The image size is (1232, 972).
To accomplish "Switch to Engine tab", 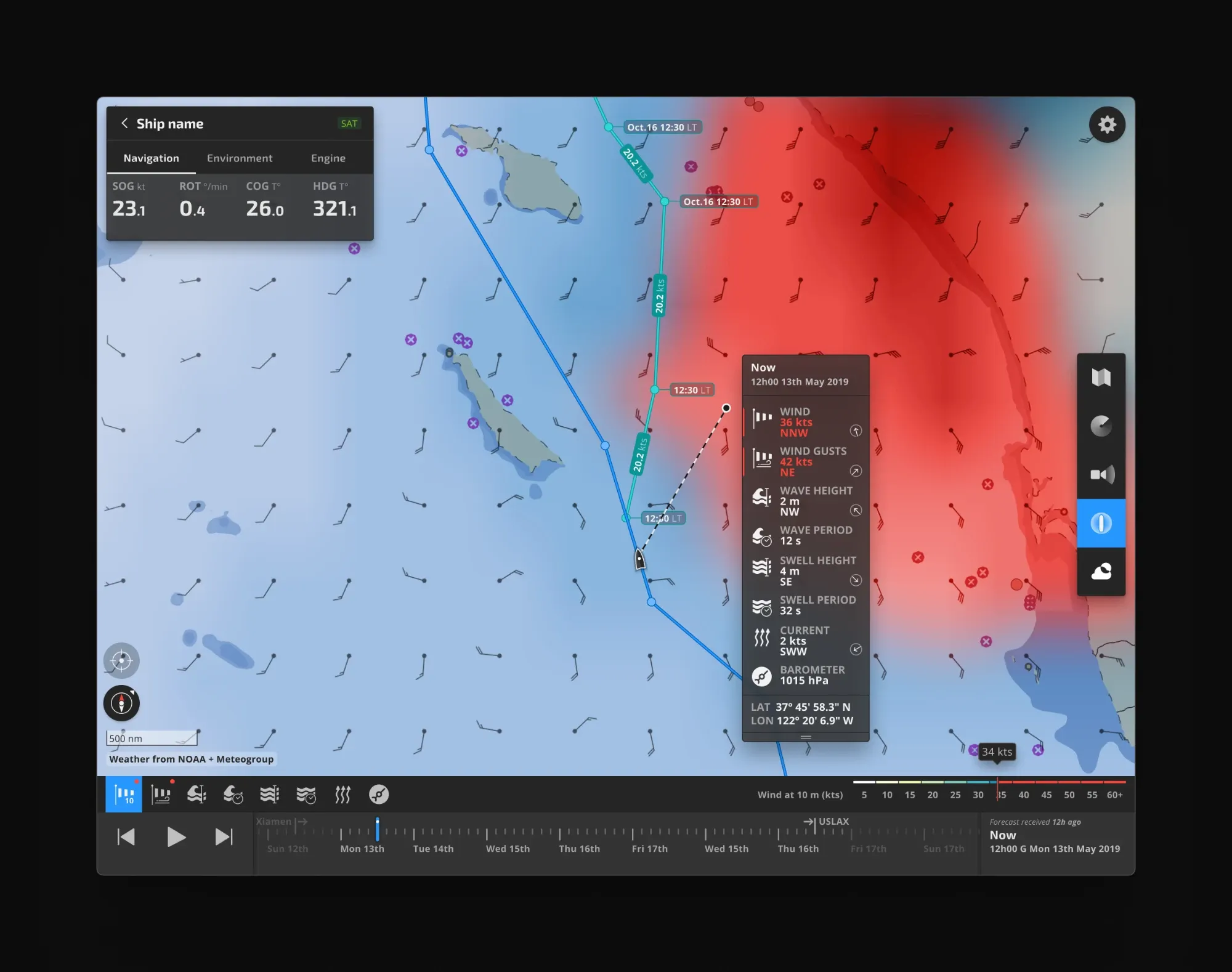I will [328, 158].
